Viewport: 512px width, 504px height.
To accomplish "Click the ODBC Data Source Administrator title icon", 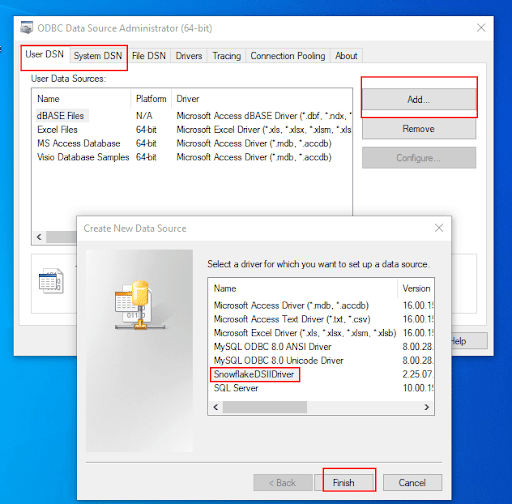I will [27, 28].
